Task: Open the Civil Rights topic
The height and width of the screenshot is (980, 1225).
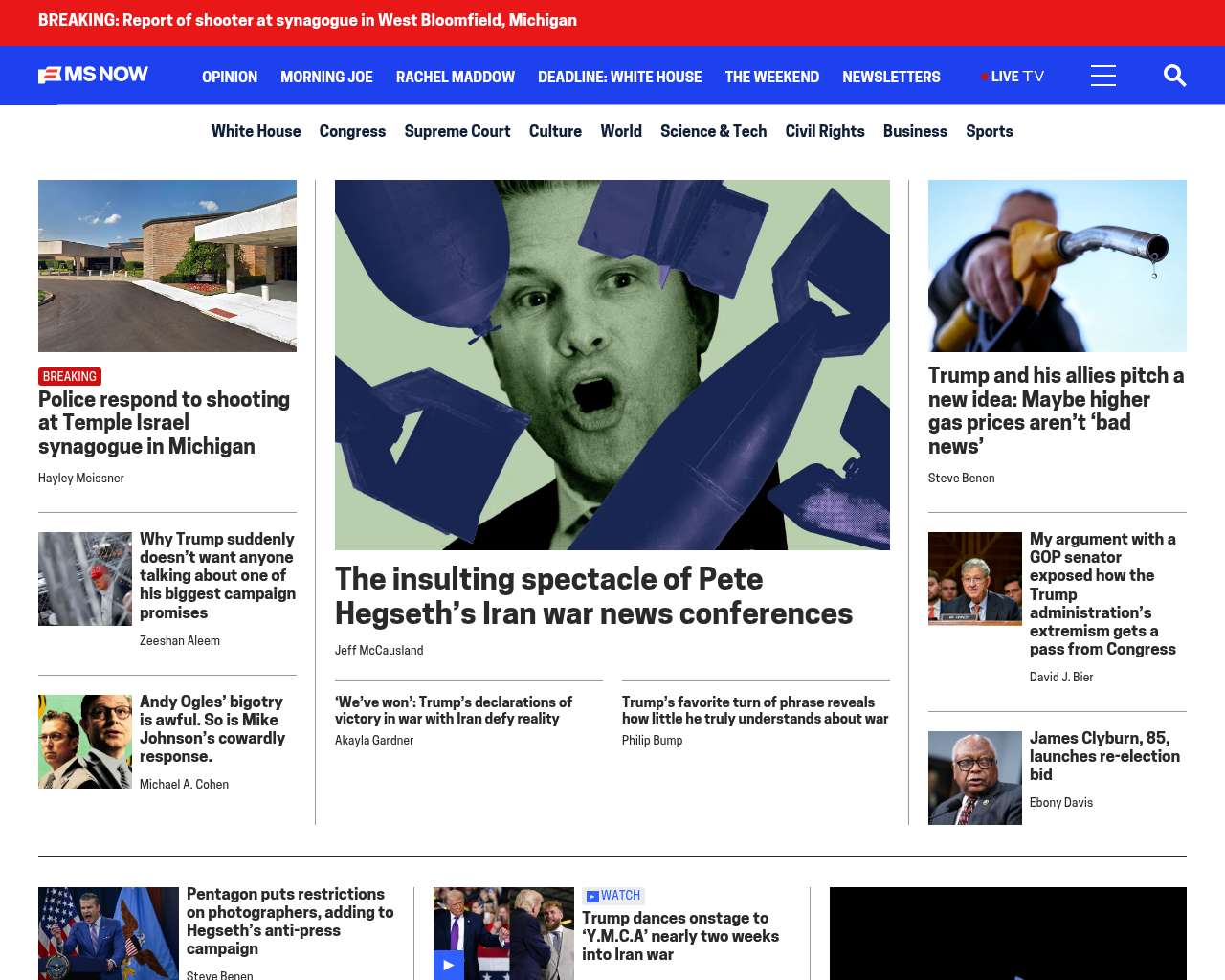Action: (x=824, y=131)
